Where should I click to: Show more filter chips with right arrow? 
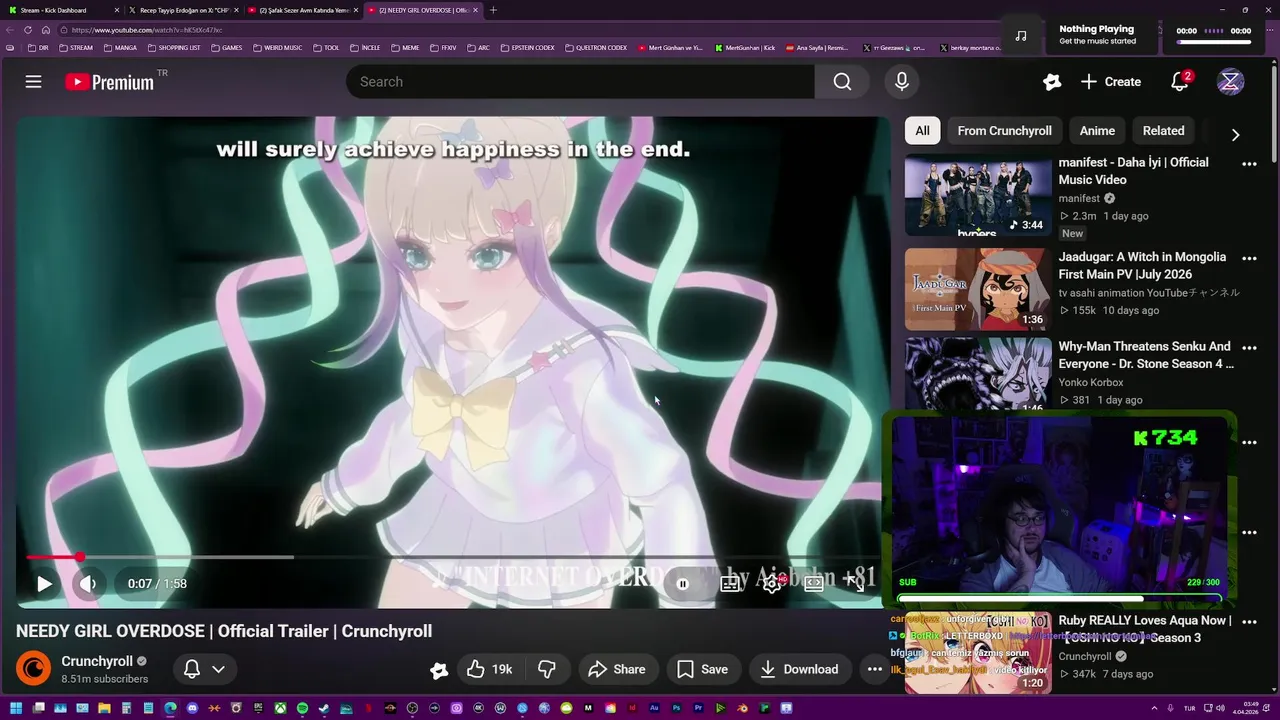1235,135
